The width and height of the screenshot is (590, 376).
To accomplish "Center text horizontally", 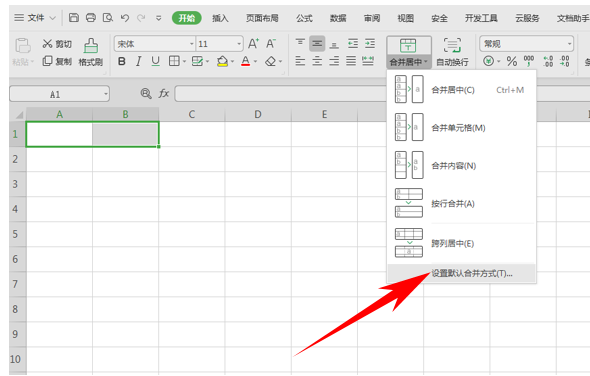I will point(317,61).
